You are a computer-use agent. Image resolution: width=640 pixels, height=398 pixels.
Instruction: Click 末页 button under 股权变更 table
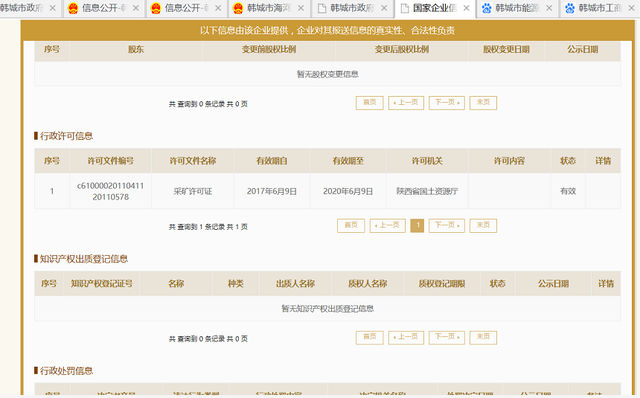[483, 102]
